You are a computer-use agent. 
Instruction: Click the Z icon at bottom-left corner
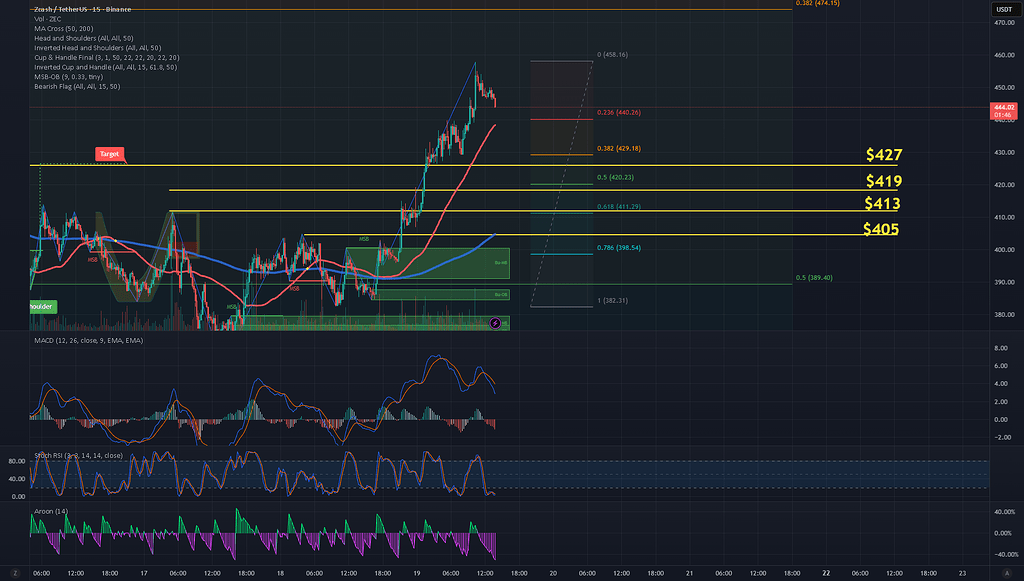[15, 572]
